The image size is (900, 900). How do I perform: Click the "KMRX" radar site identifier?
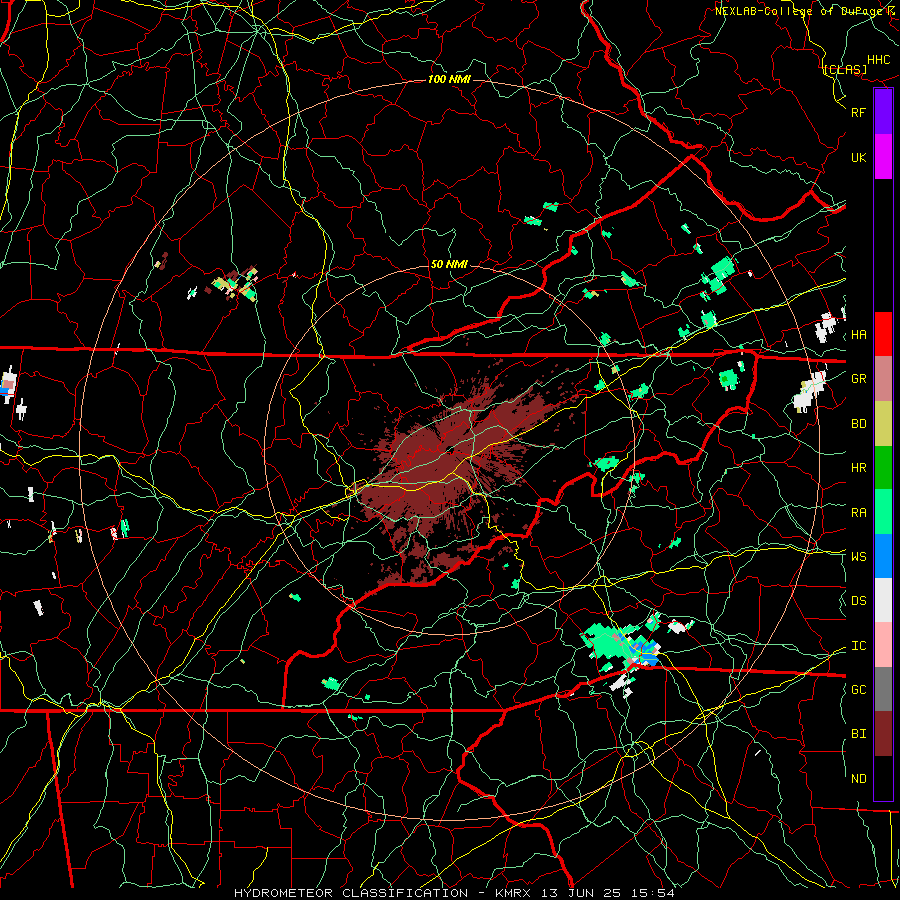pos(514,893)
